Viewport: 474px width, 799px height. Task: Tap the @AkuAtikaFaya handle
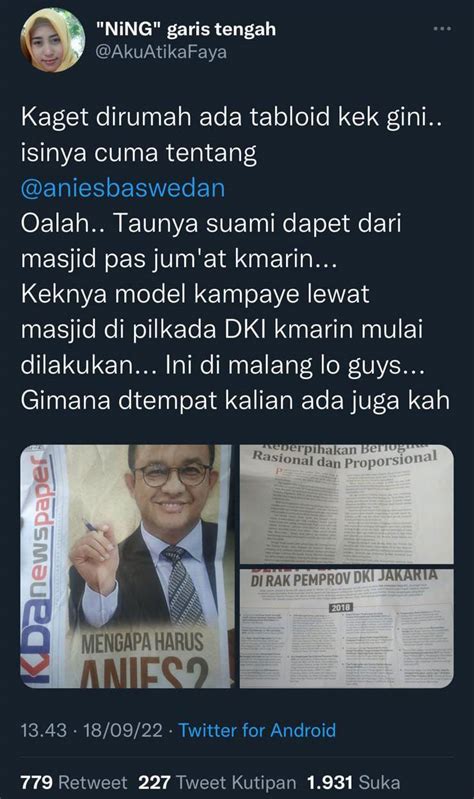pos(161,52)
